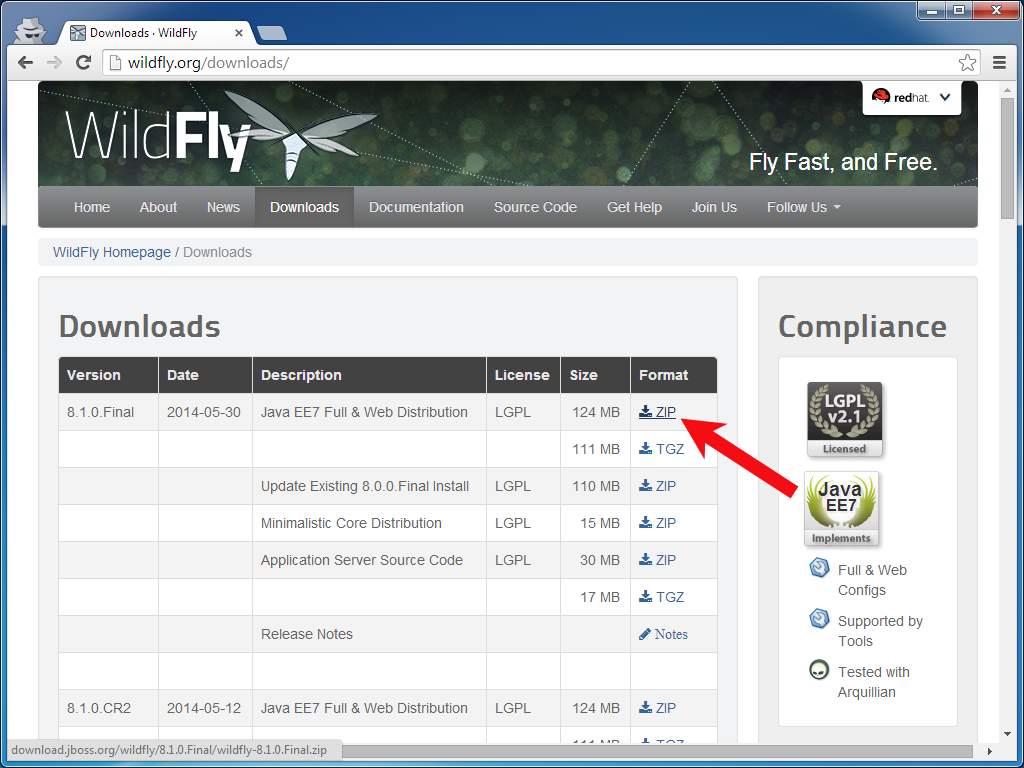Expand the Follow Us dropdown menu

tap(804, 207)
